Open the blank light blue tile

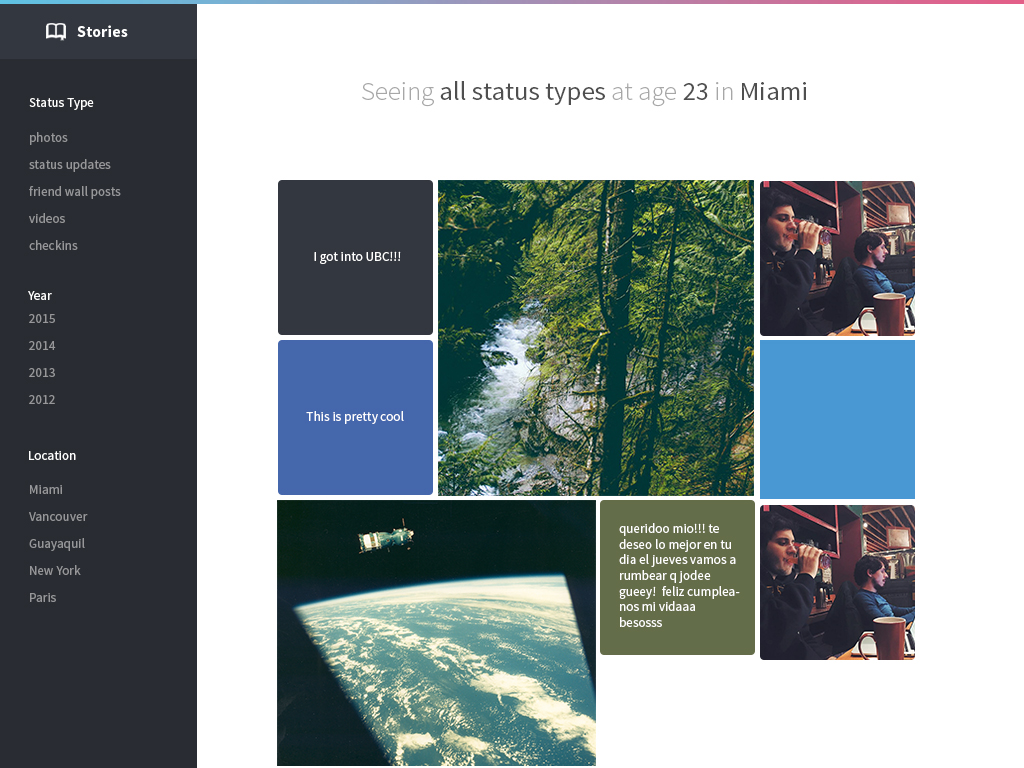pyautogui.click(x=837, y=419)
